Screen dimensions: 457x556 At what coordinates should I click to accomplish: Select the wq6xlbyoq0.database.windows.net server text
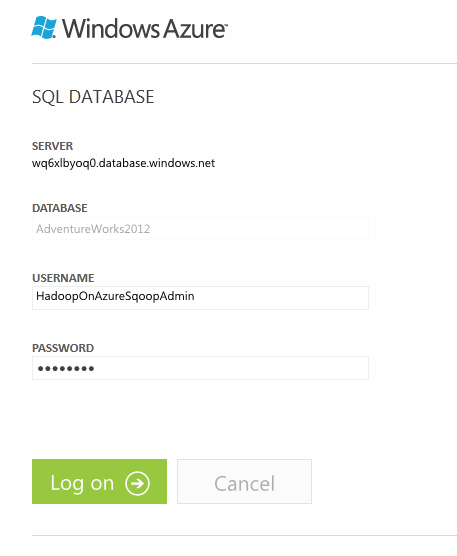[123, 163]
